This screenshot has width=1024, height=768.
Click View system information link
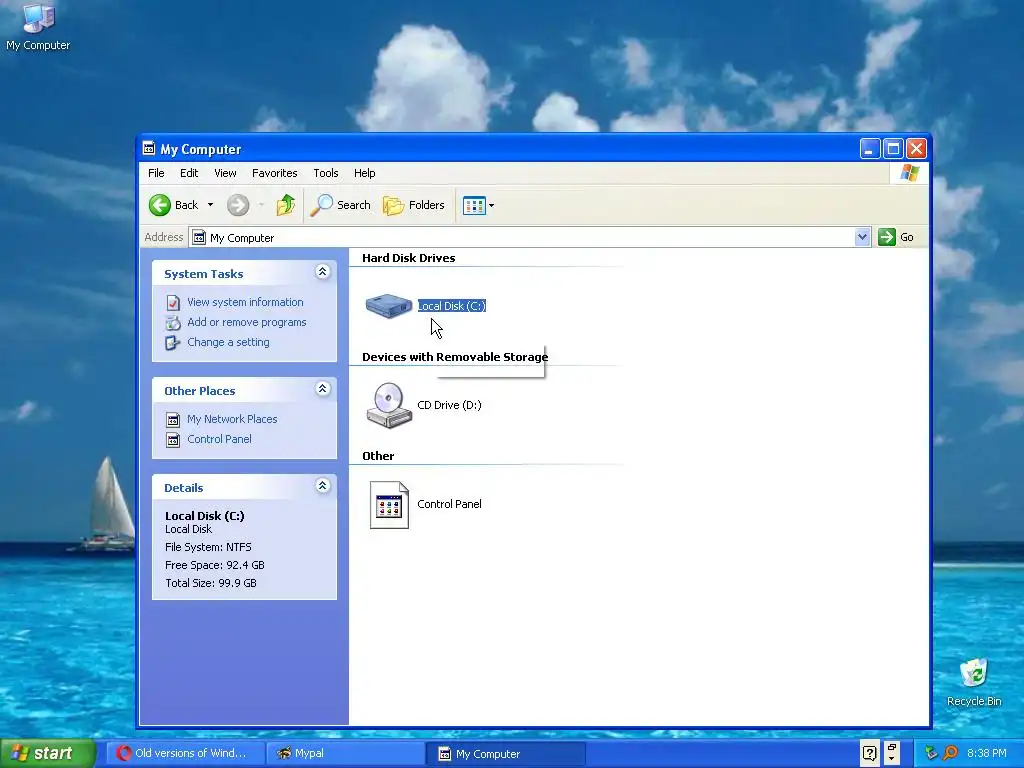coord(246,302)
